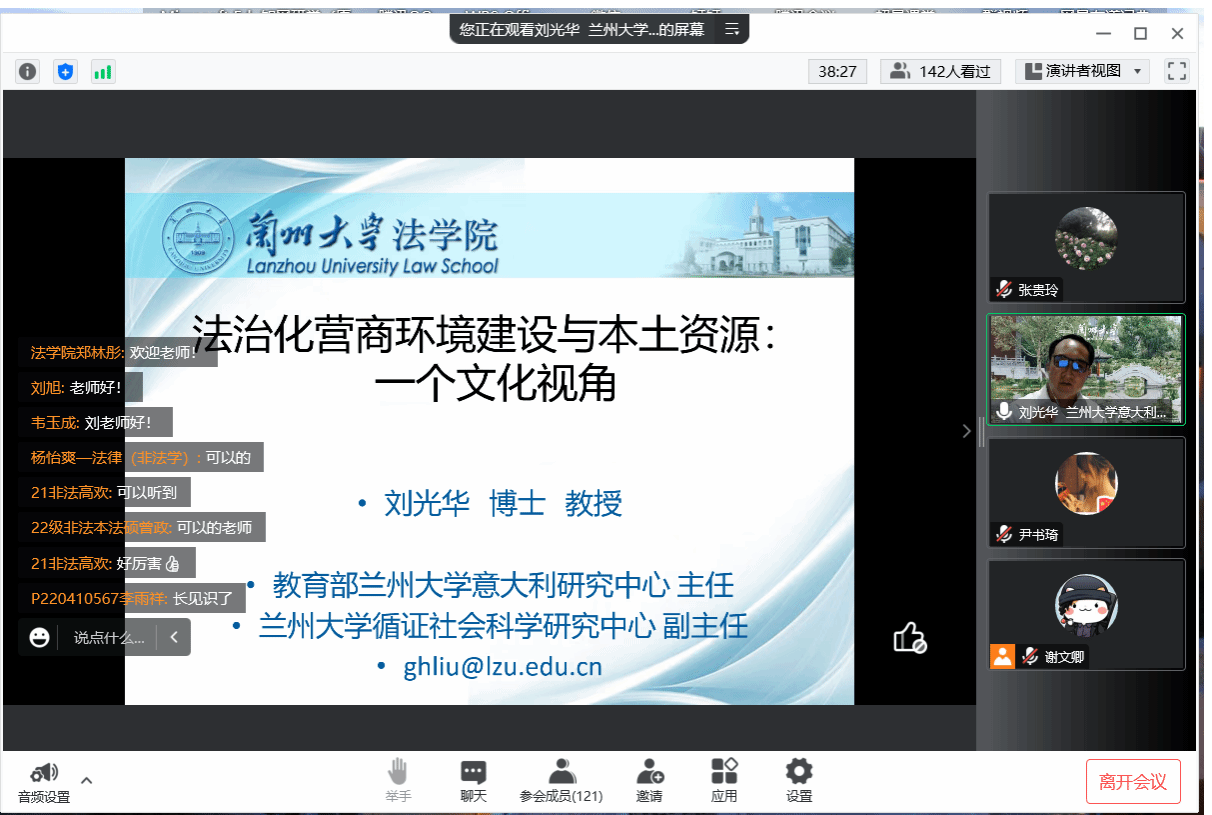Click the slide line 教育部兰州大学意大利研究中心 主任
Viewport: 1212px width, 815px height.
[504, 584]
